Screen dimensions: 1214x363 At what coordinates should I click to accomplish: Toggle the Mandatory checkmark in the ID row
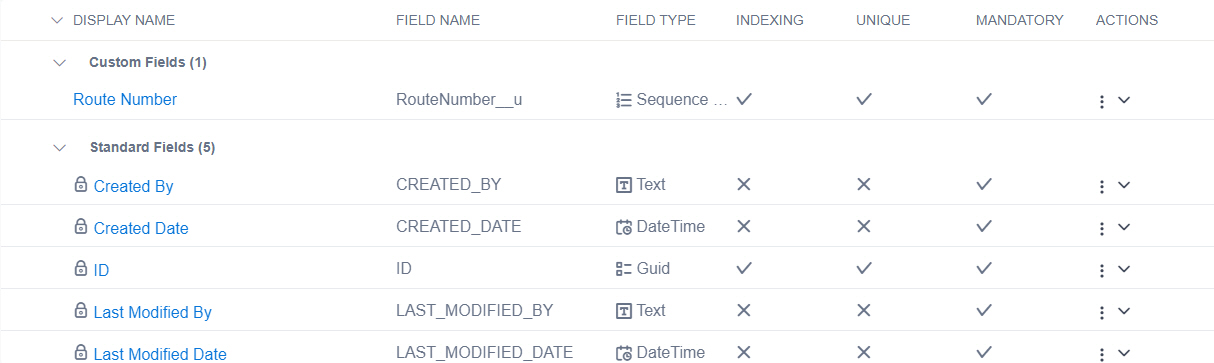[x=984, y=268]
